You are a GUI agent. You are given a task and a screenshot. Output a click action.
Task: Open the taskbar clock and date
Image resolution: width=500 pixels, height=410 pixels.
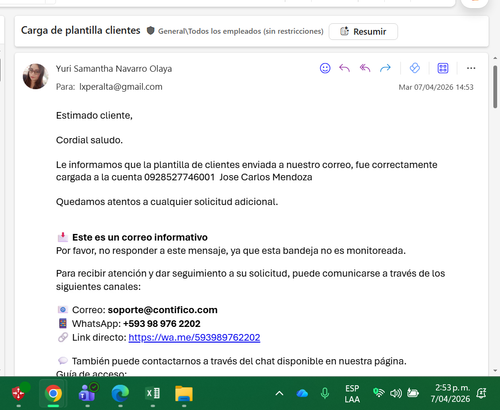[450, 393]
